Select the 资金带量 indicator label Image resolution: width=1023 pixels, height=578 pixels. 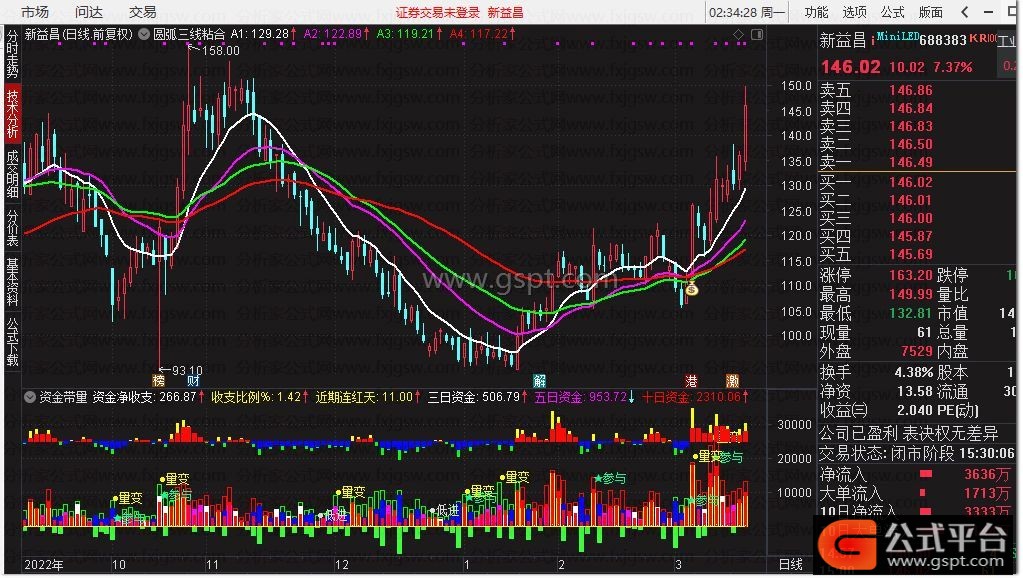63,397
